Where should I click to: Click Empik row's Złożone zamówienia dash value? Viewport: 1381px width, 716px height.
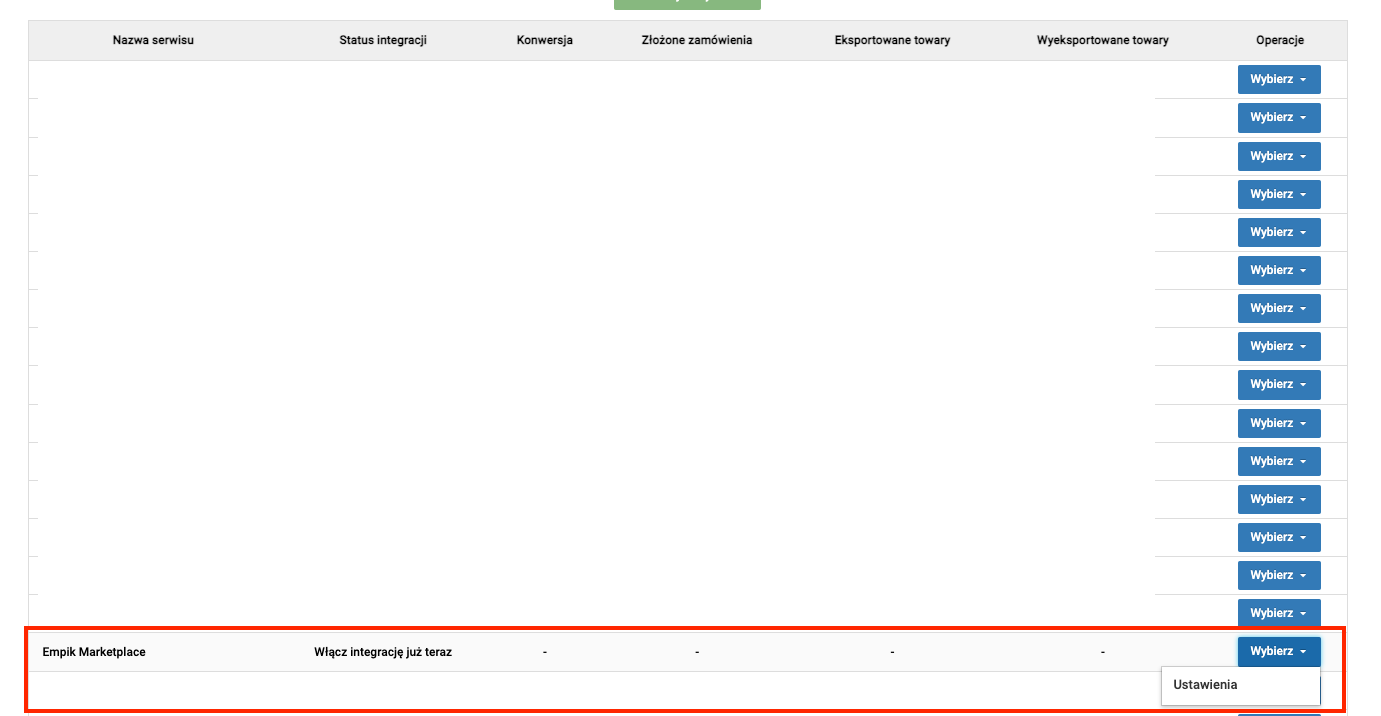click(697, 652)
